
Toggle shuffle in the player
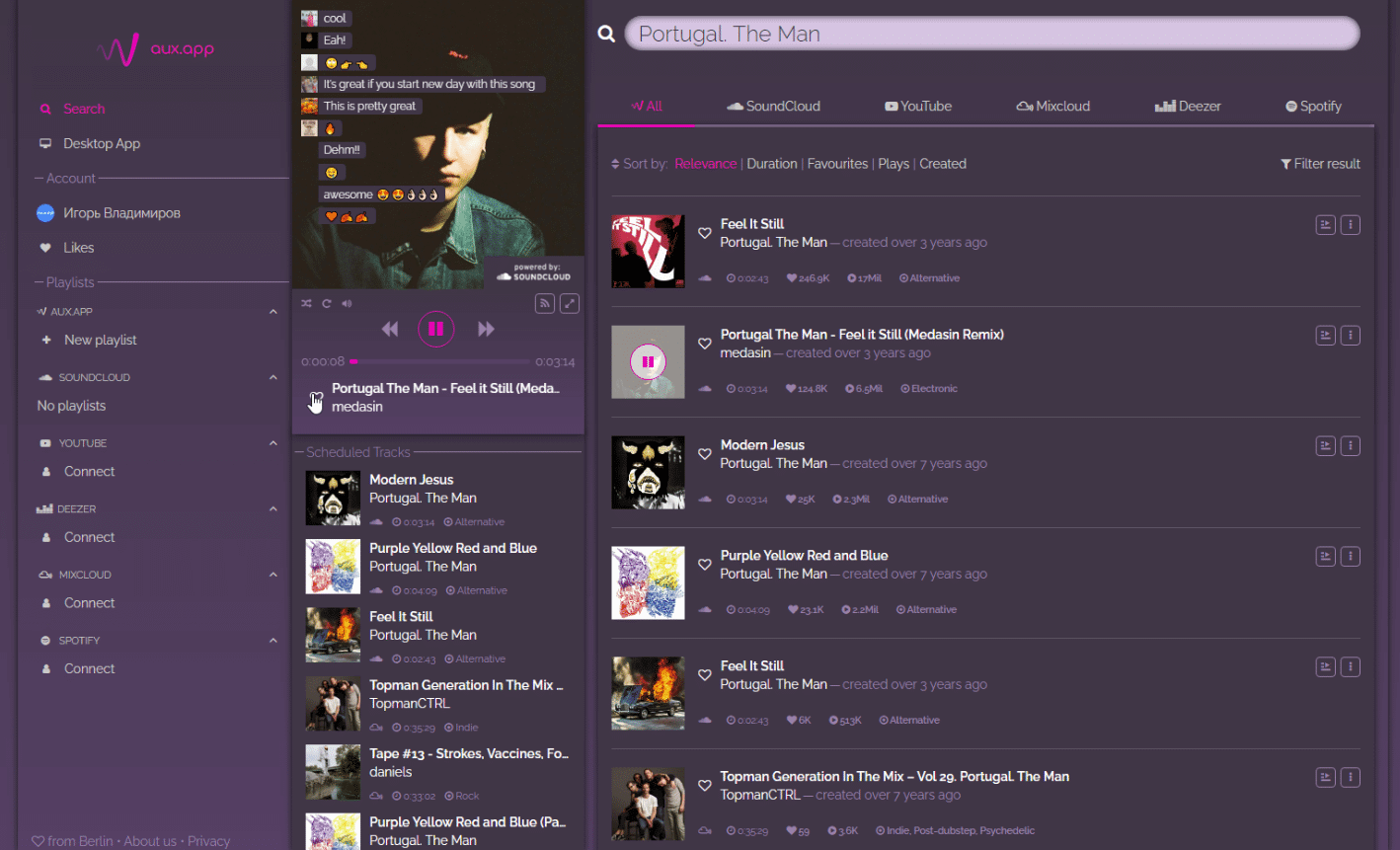306,304
